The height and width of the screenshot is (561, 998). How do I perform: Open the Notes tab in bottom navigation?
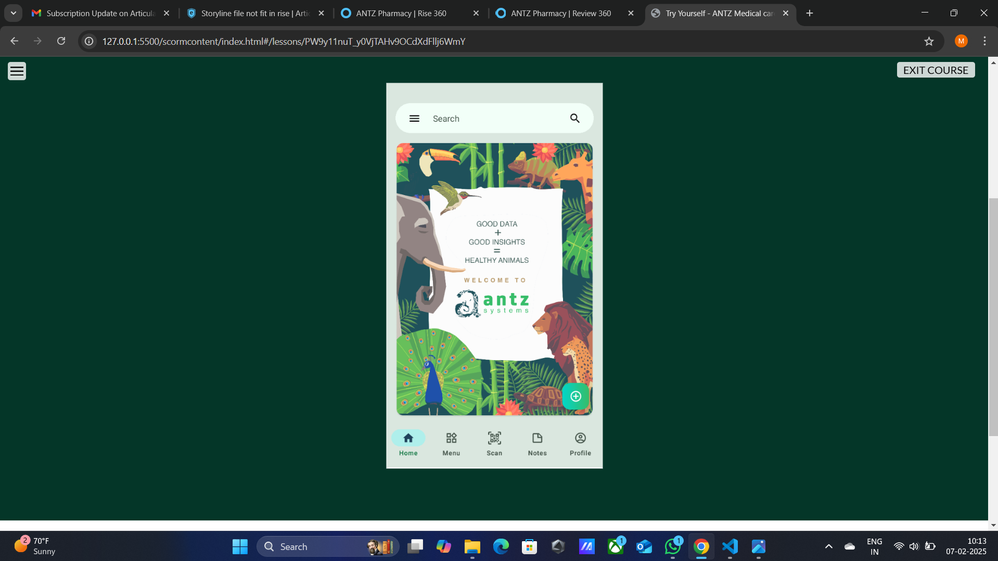(537, 443)
